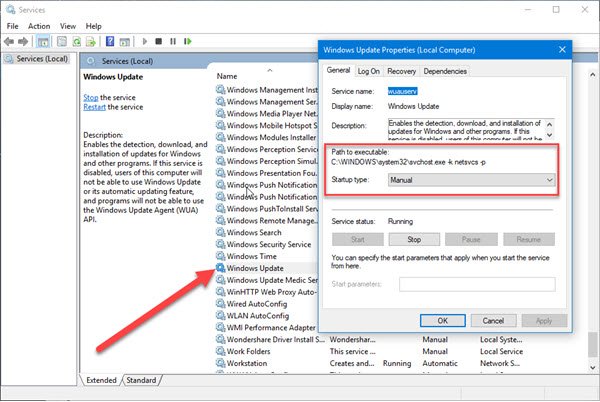Viewport: 600px width, 402px height.
Task: Click the Stop link in the left pane
Action: (x=91, y=97)
